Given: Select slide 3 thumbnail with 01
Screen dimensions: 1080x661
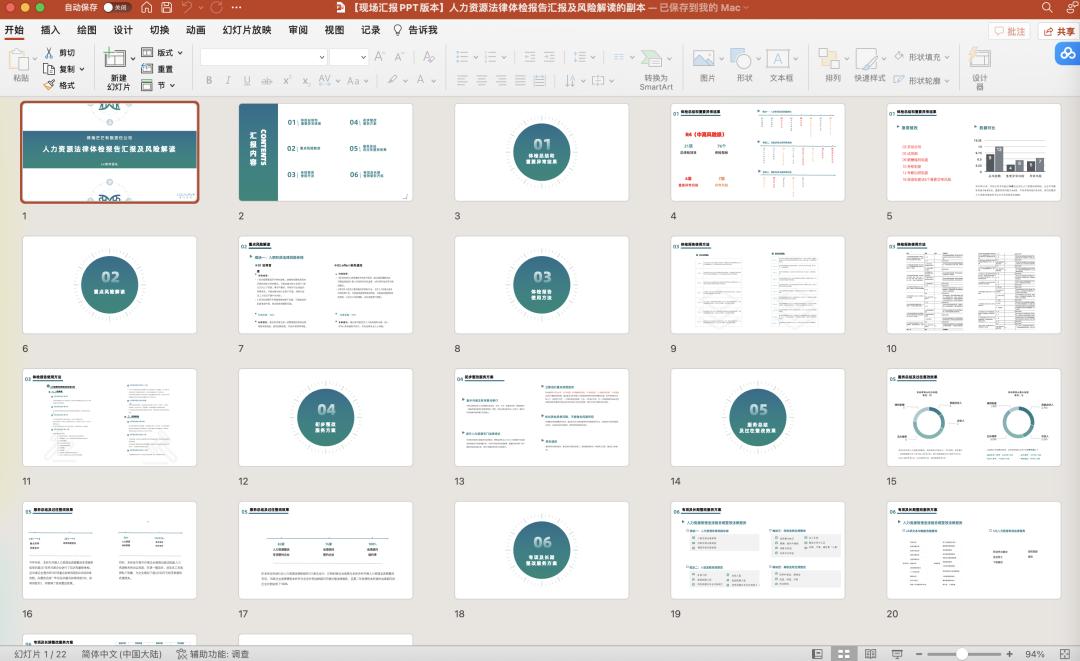Looking at the screenshot, I should tap(541, 152).
